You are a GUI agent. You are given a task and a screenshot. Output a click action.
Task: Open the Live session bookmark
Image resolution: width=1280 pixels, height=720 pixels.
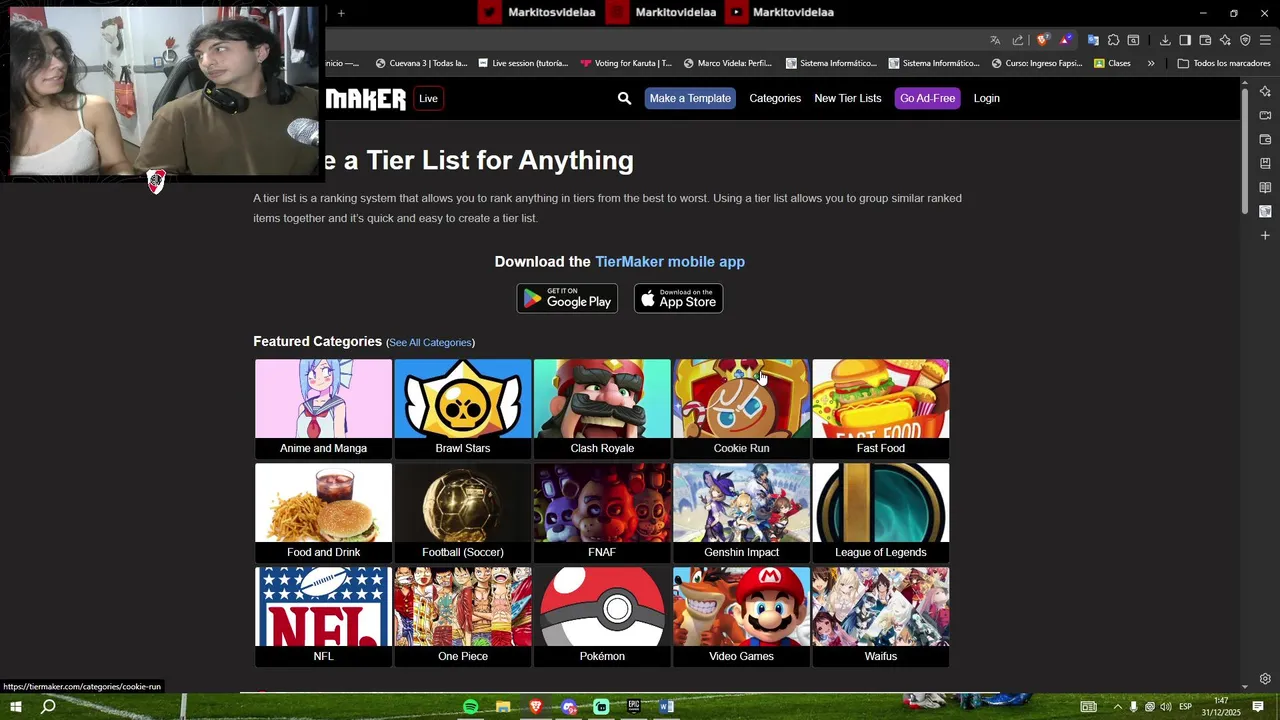523,63
